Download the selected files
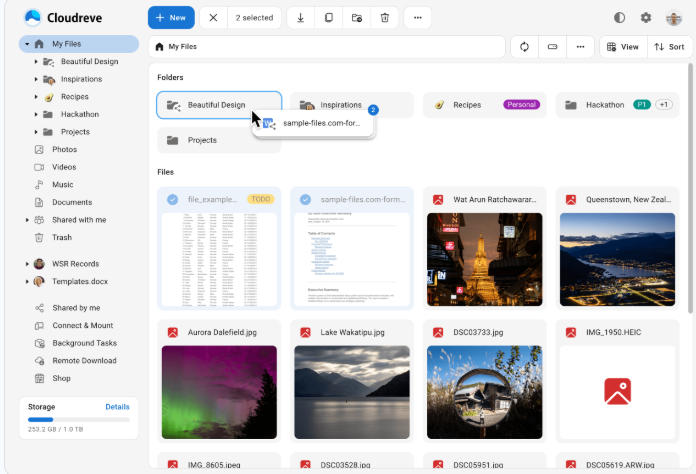 [300, 18]
